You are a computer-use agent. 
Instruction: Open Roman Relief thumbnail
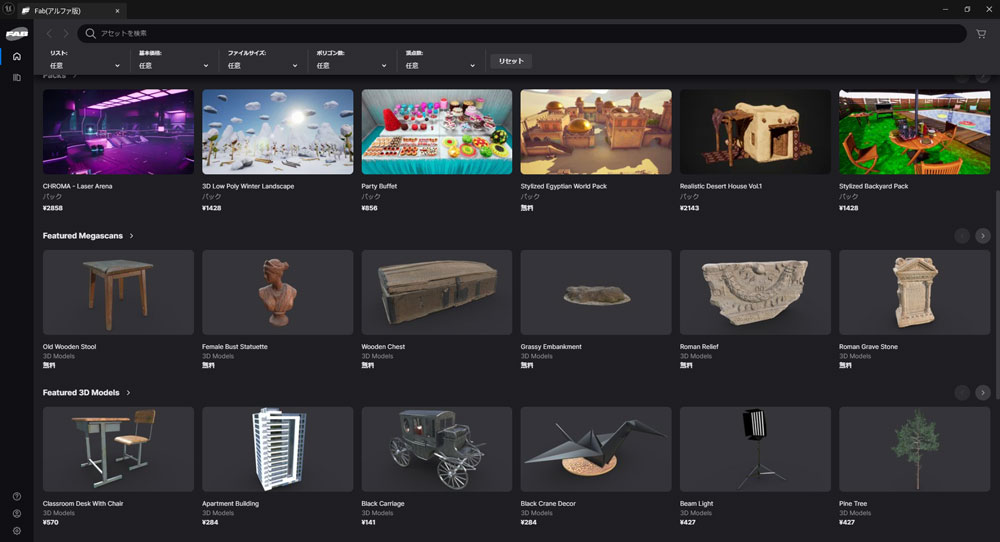click(755, 292)
